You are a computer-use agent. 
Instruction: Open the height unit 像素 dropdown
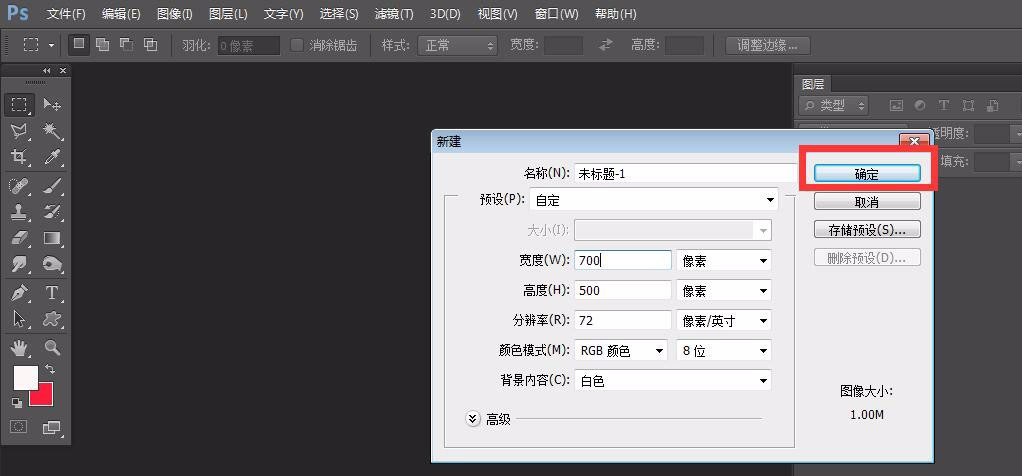point(724,291)
